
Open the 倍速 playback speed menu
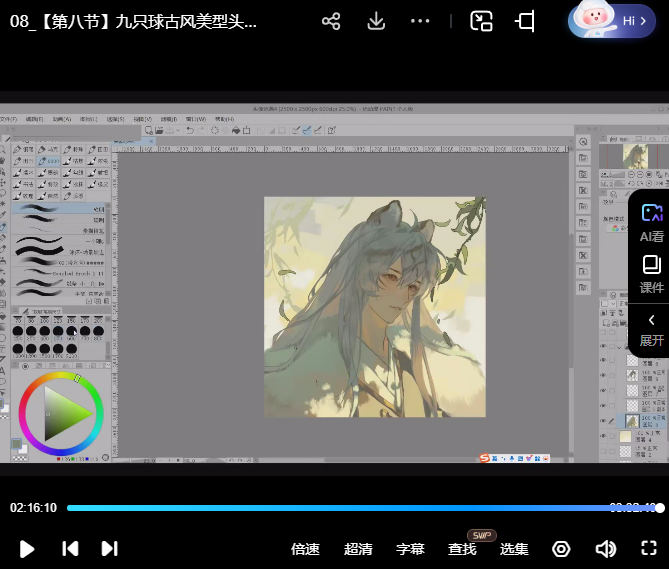point(305,549)
